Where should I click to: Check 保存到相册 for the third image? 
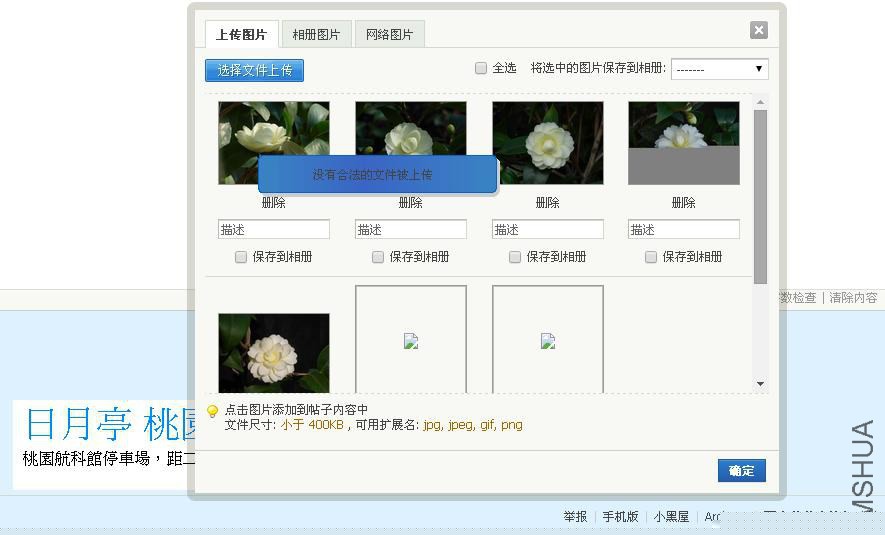pyautogui.click(x=515, y=257)
